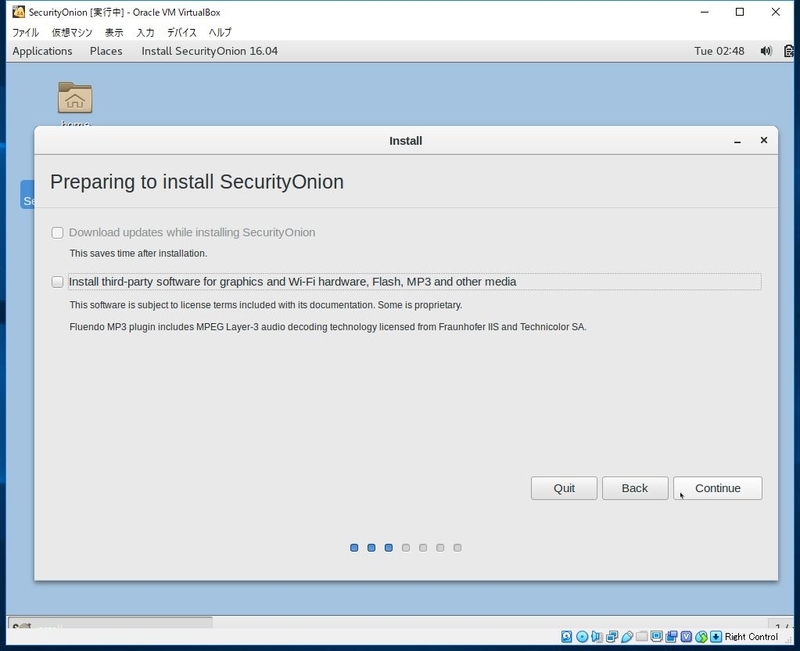800x651 pixels.
Task: Click the VirtualBox app icon in title bar
Action: [x=18, y=12]
